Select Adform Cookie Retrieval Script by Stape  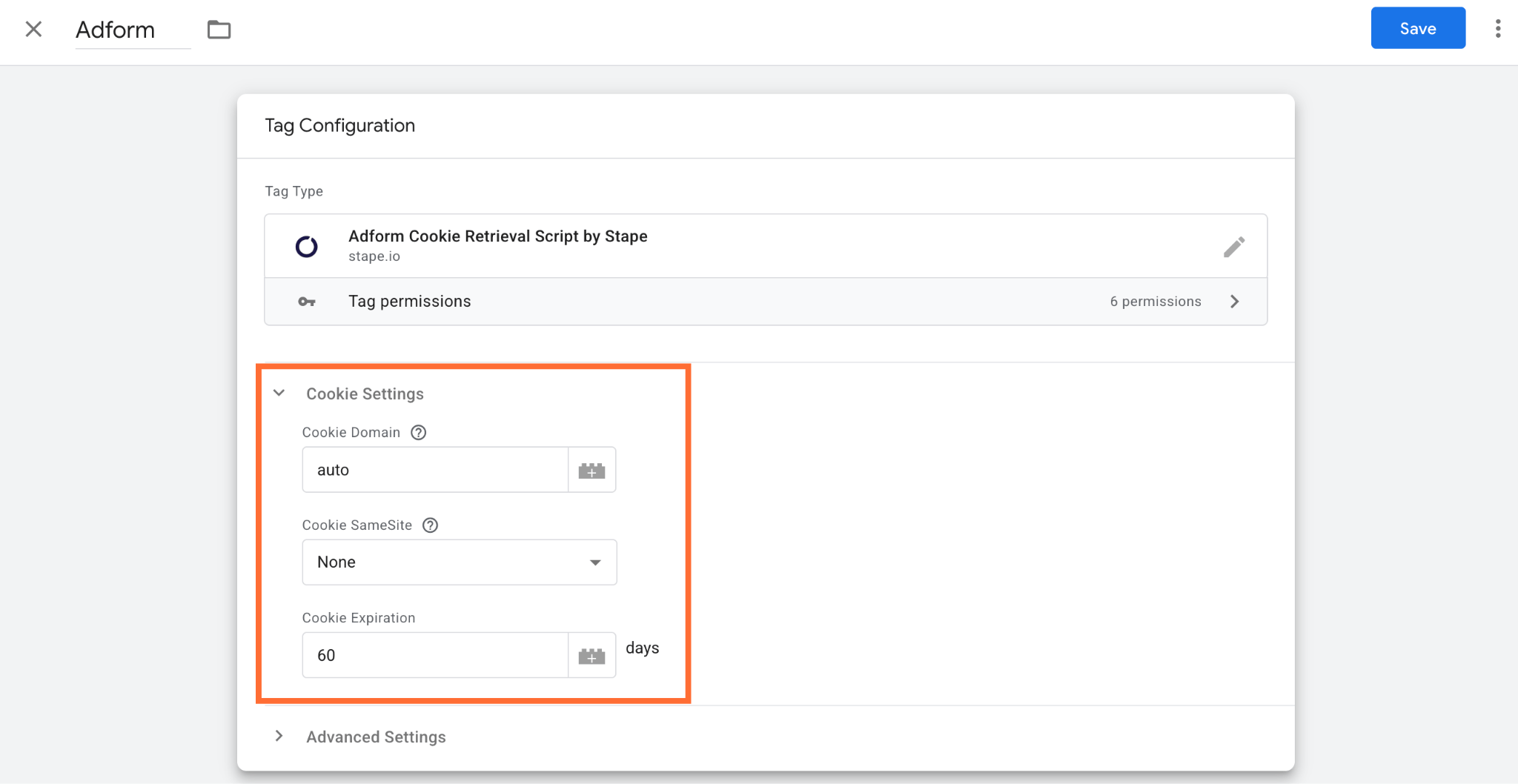498,236
